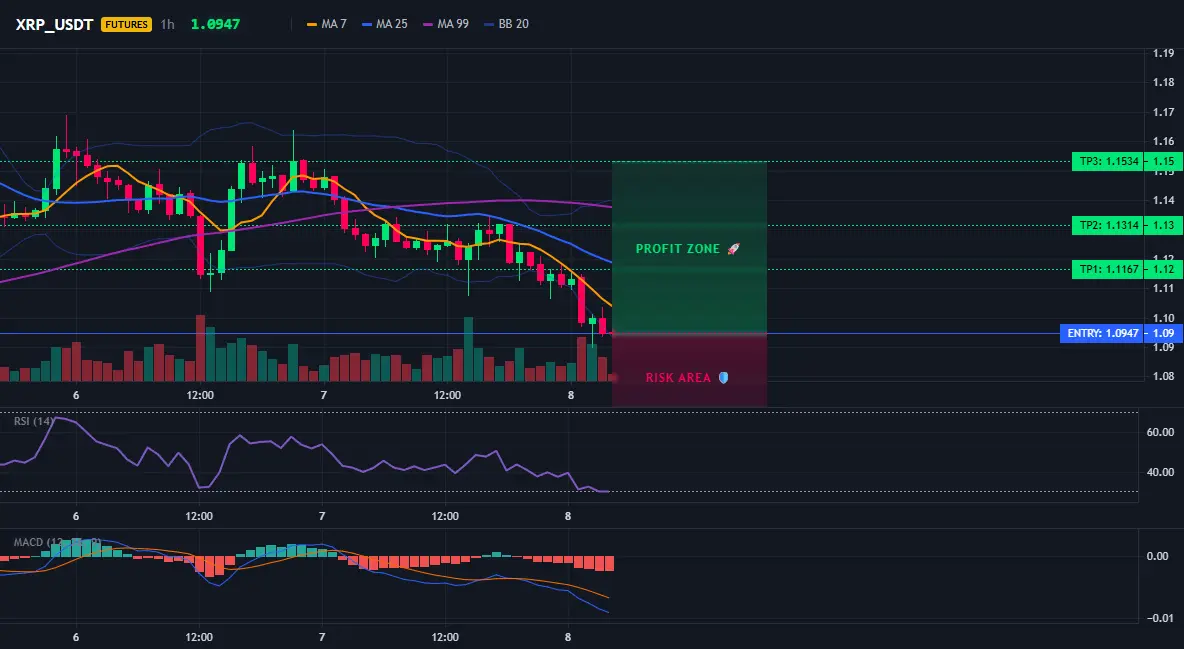This screenshot has height=649, width=1184.
Task: Click date 6 on the MACD panel axis
Action: point(76,637)
